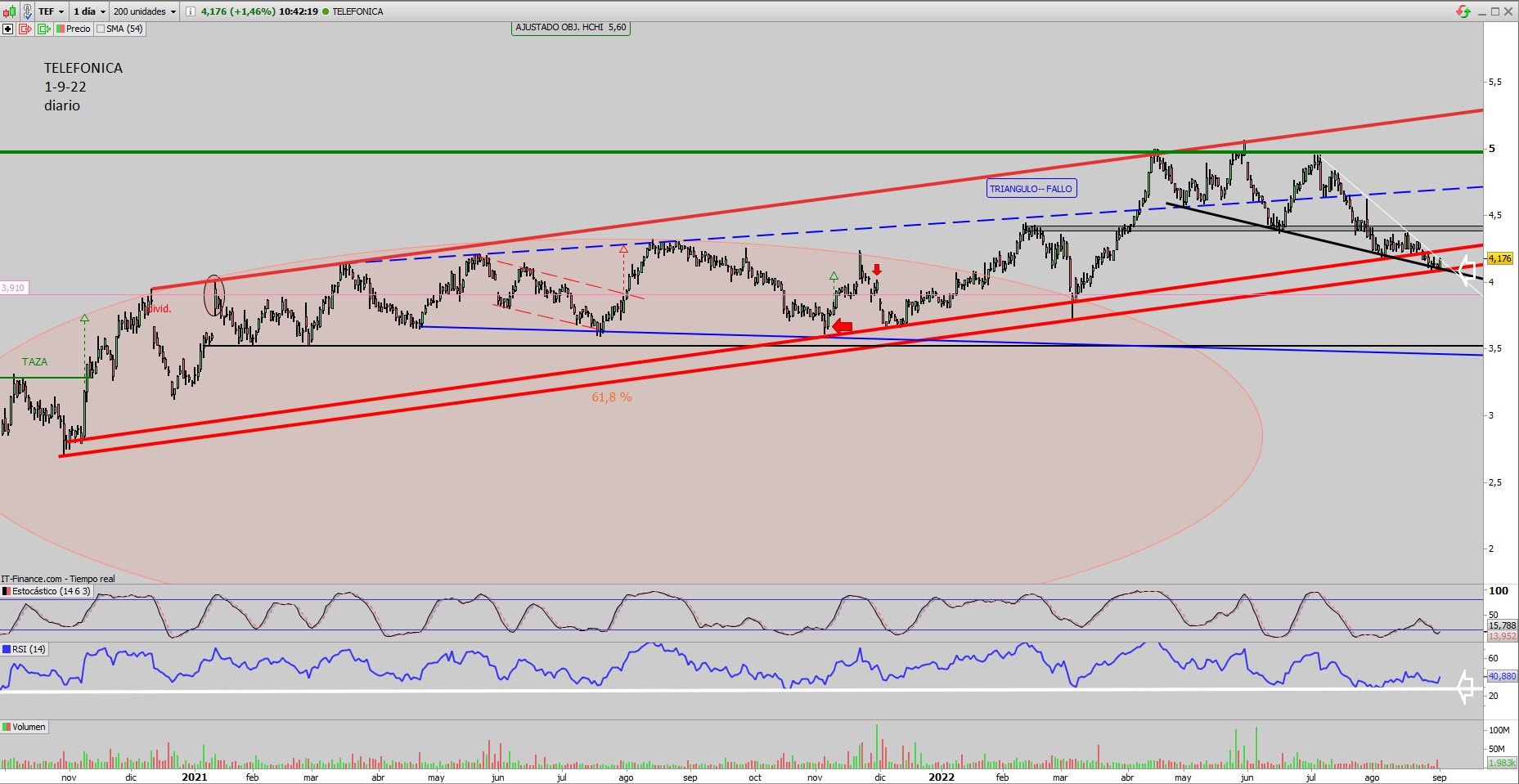The width and height of the screenshot is (1519, 784).
Task: Click the red triangle marker near August
Action: [624, 248]
